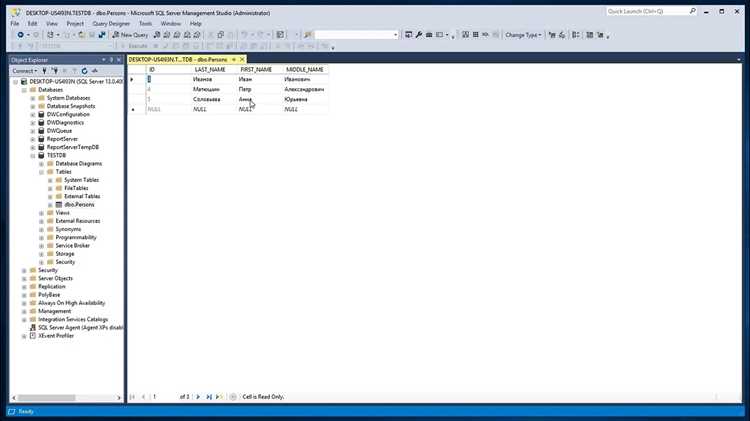Expand the dbo.Persons table node
750x421 pixels.
[50, 205]
